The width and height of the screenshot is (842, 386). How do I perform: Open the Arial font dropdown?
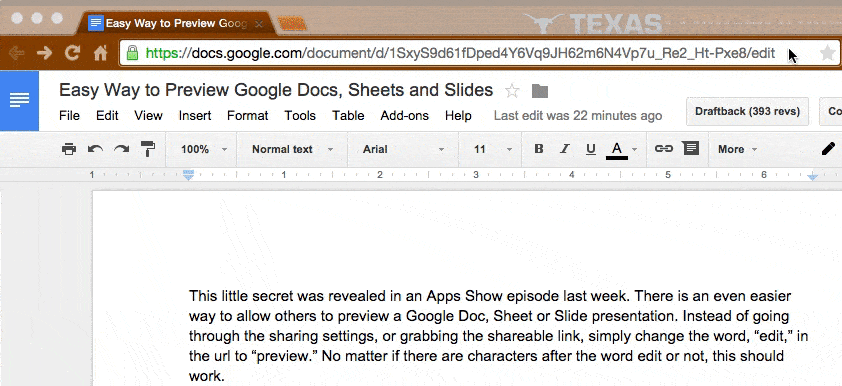(x=403, y=149)
